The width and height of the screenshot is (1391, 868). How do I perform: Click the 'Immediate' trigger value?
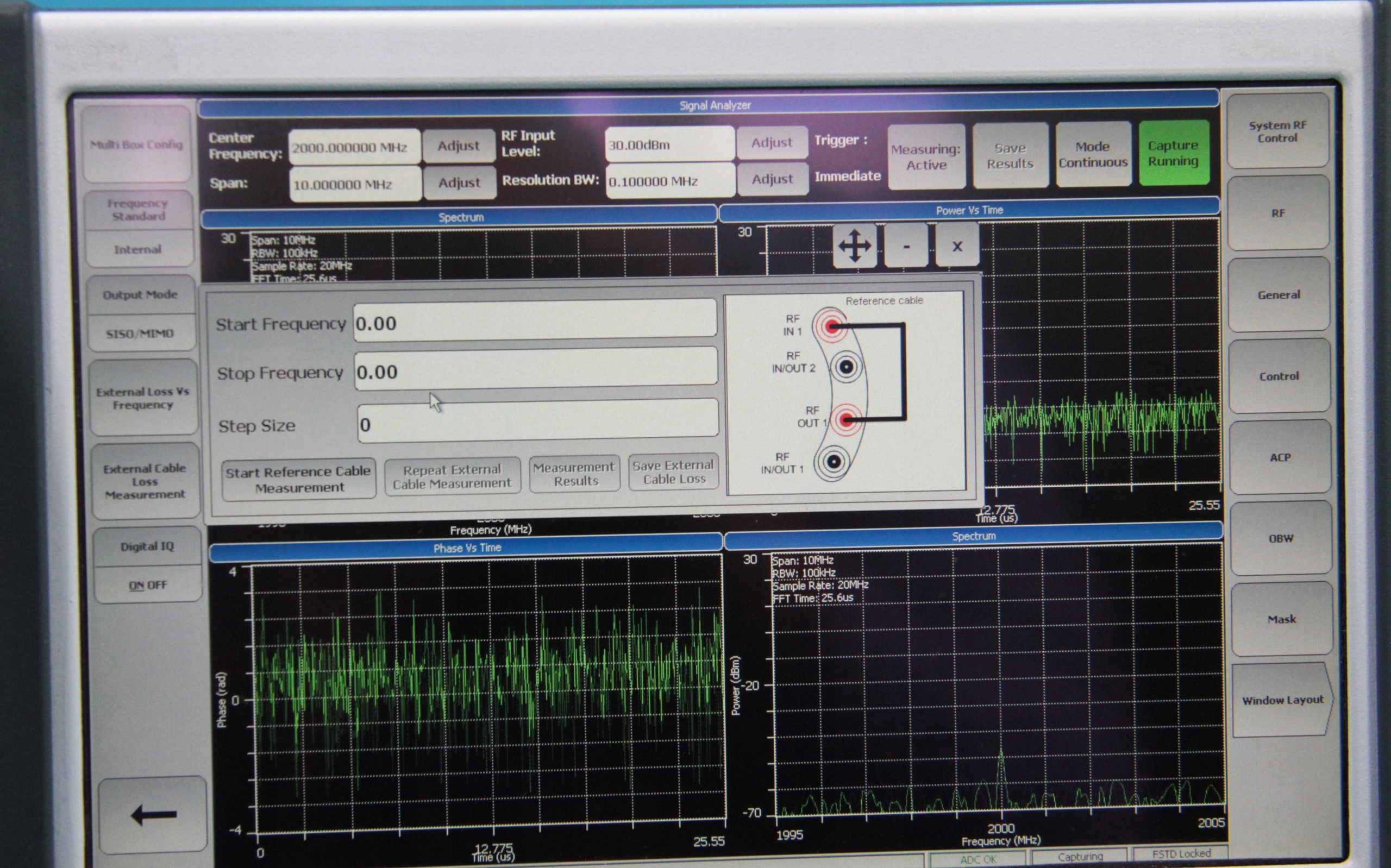click(x=847, y=175)
